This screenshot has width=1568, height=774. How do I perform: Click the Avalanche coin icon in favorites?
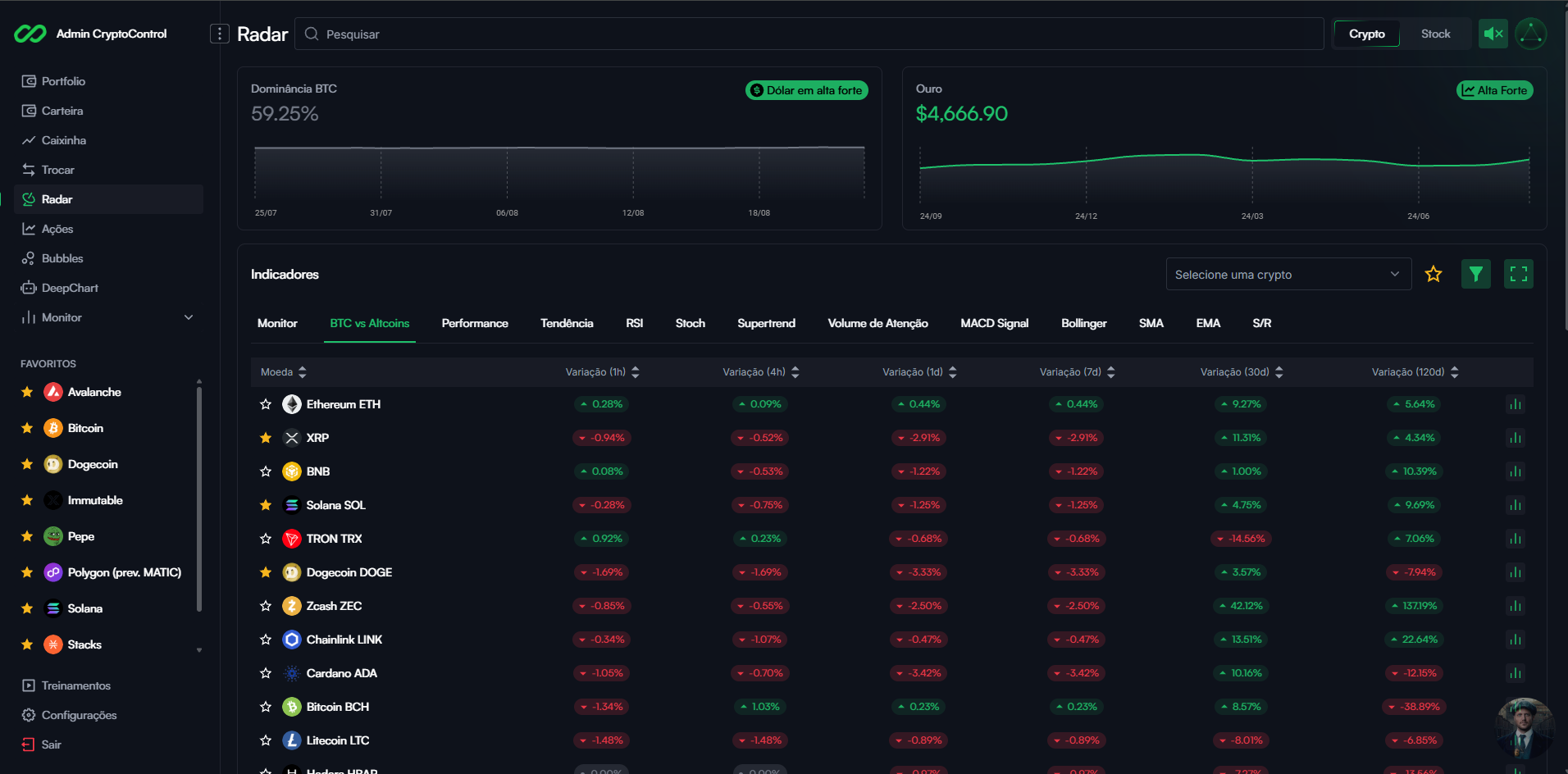tap(53, 392)
